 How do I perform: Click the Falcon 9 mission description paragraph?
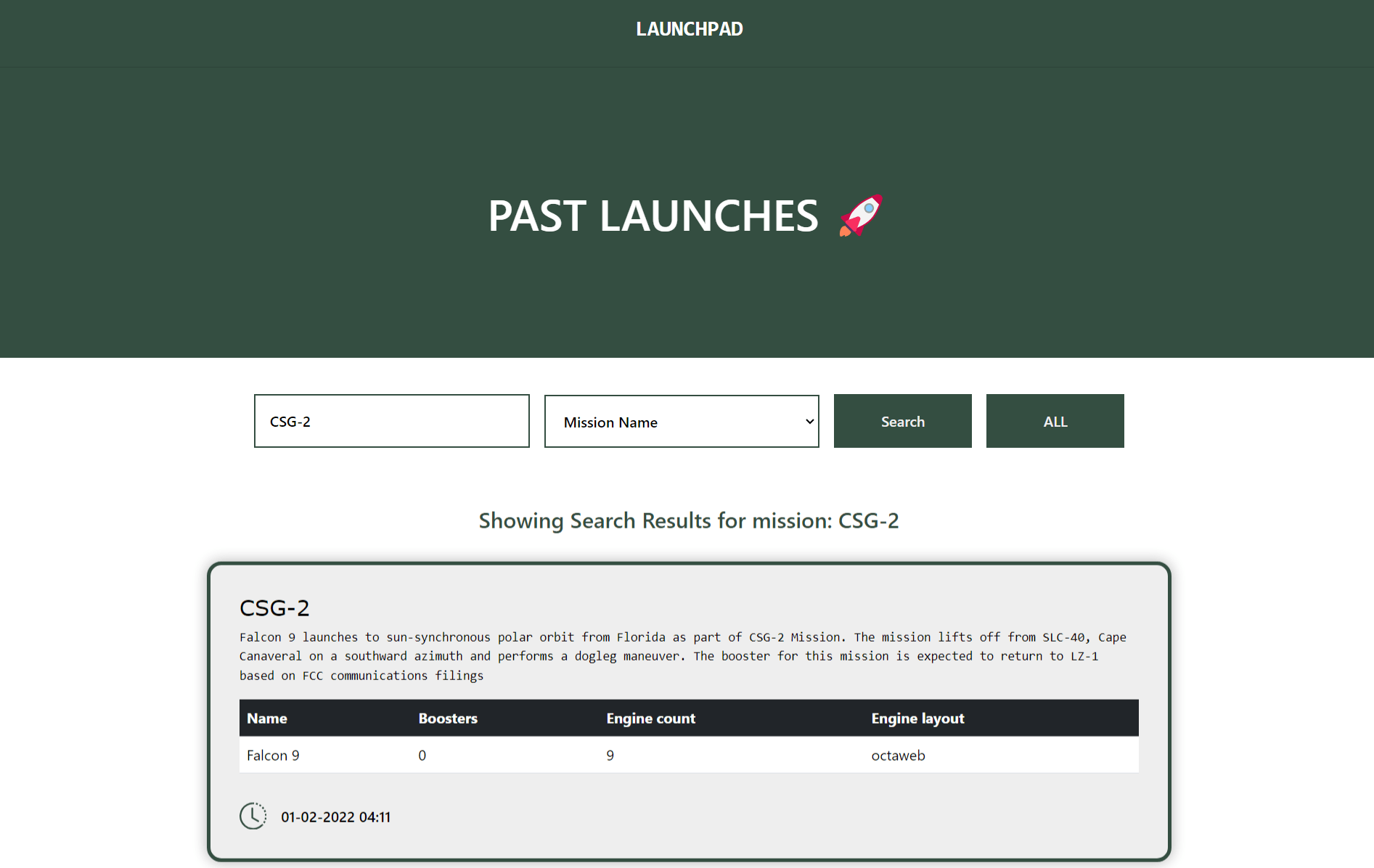(x=682, y=656)
